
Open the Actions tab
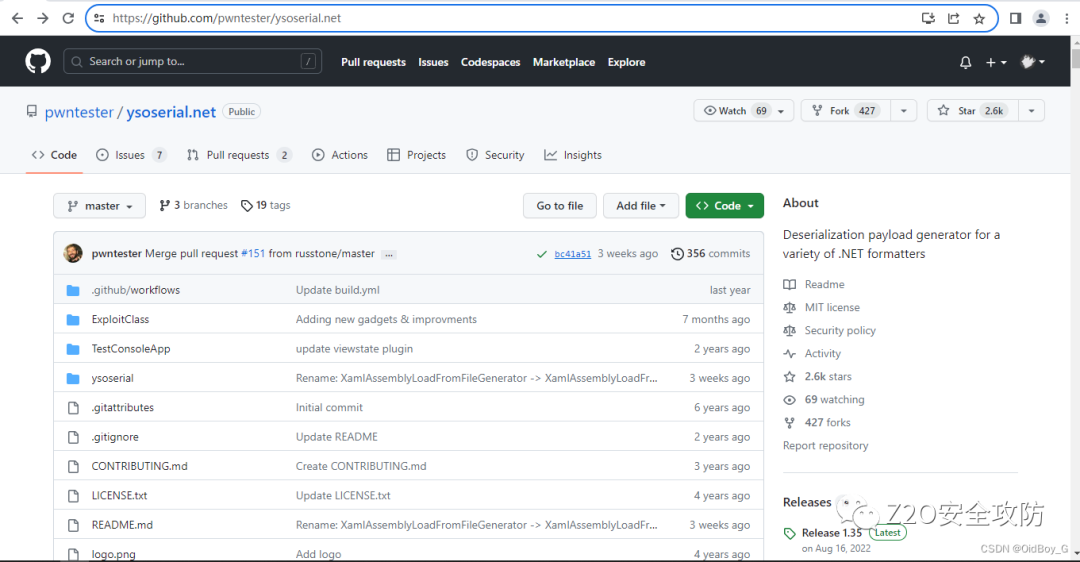click(340, 155)
